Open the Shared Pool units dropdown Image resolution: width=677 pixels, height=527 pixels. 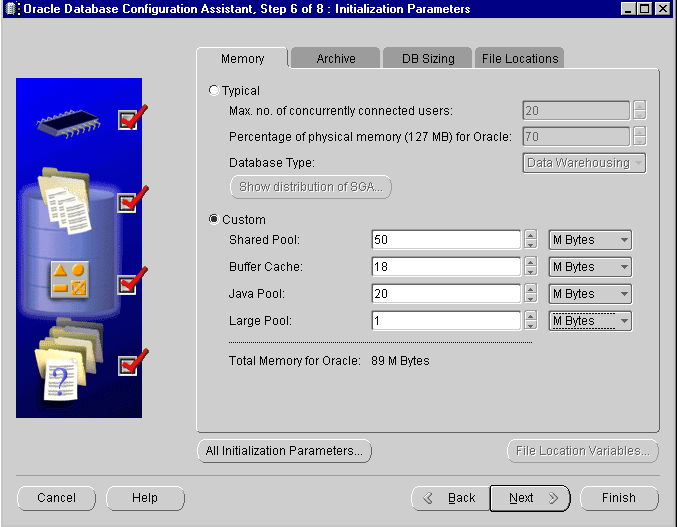point(590,240)
